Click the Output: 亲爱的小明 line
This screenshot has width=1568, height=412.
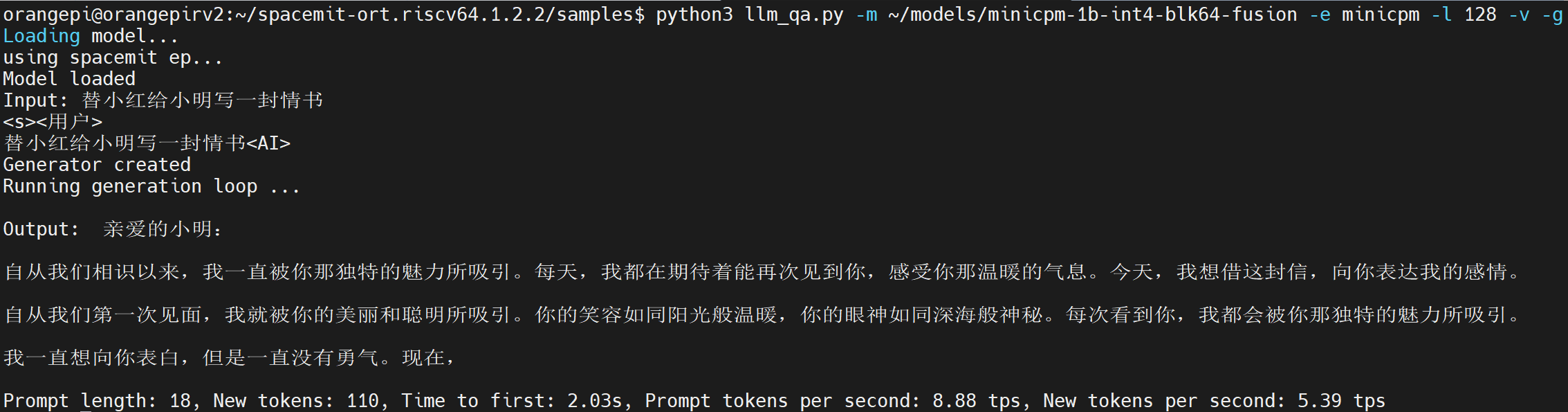click(x=113, y=229)
